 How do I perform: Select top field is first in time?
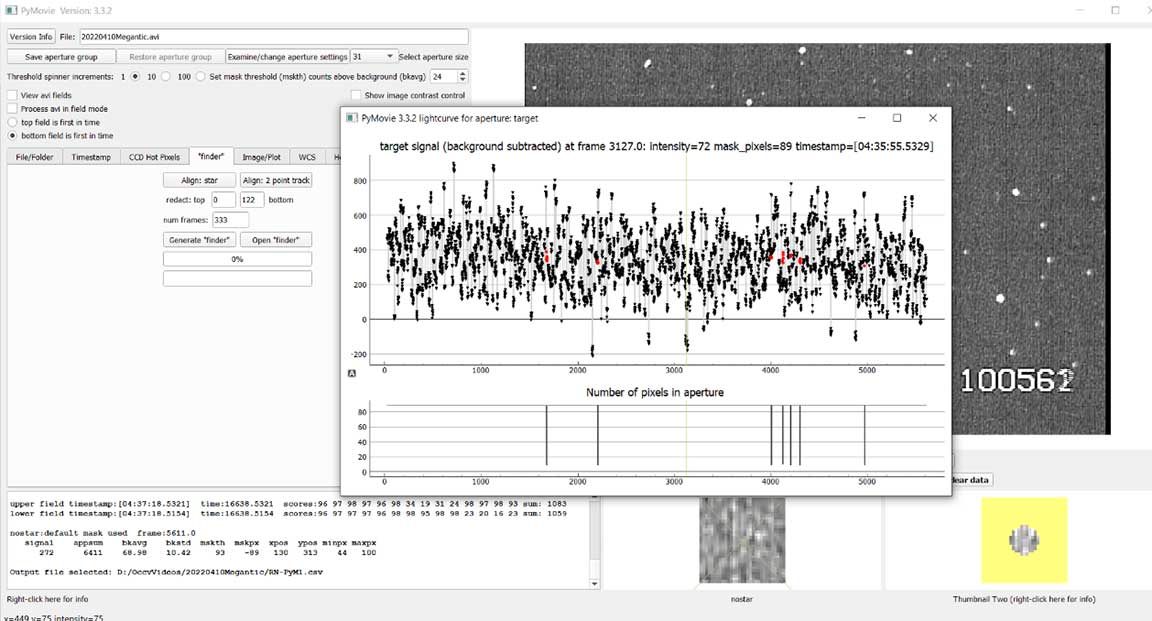pos(12,123)
